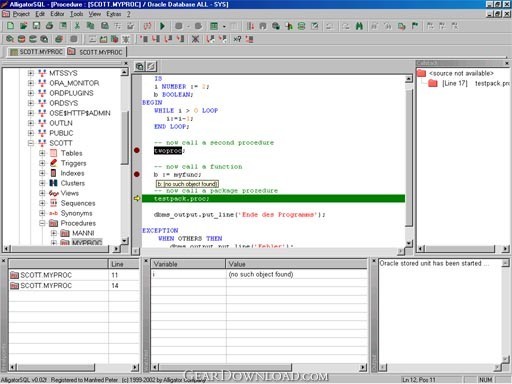Click the binoculars Find icon

pyautogui.click(x=359, y=26)
